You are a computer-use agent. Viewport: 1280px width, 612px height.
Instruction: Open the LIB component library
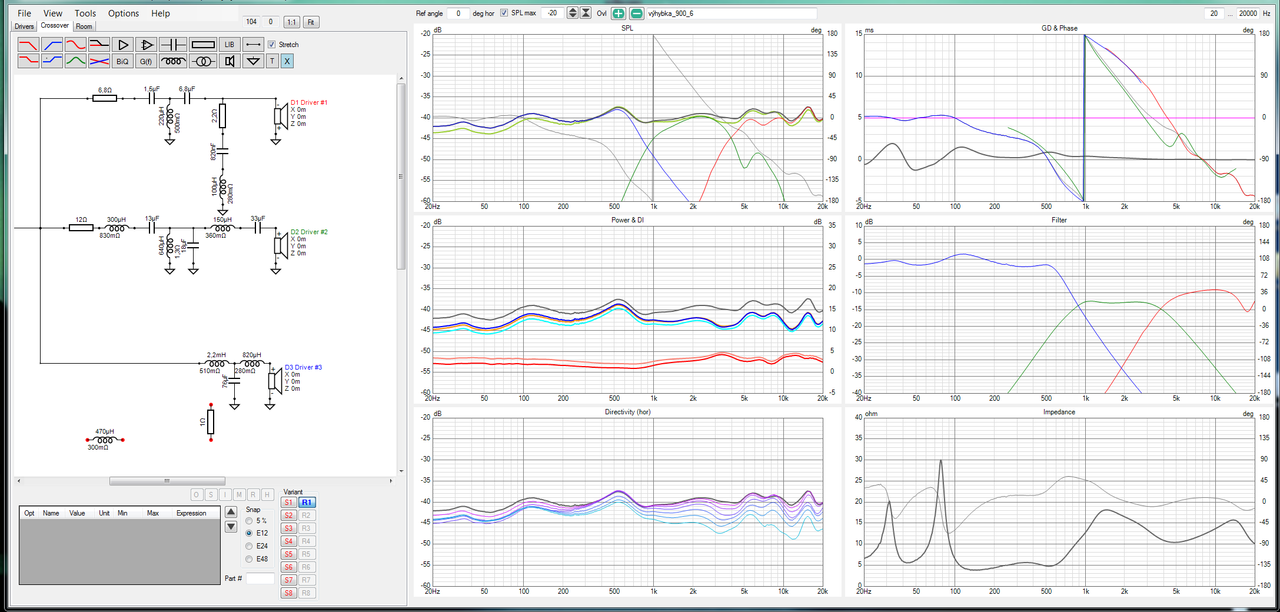coord(229,45)
